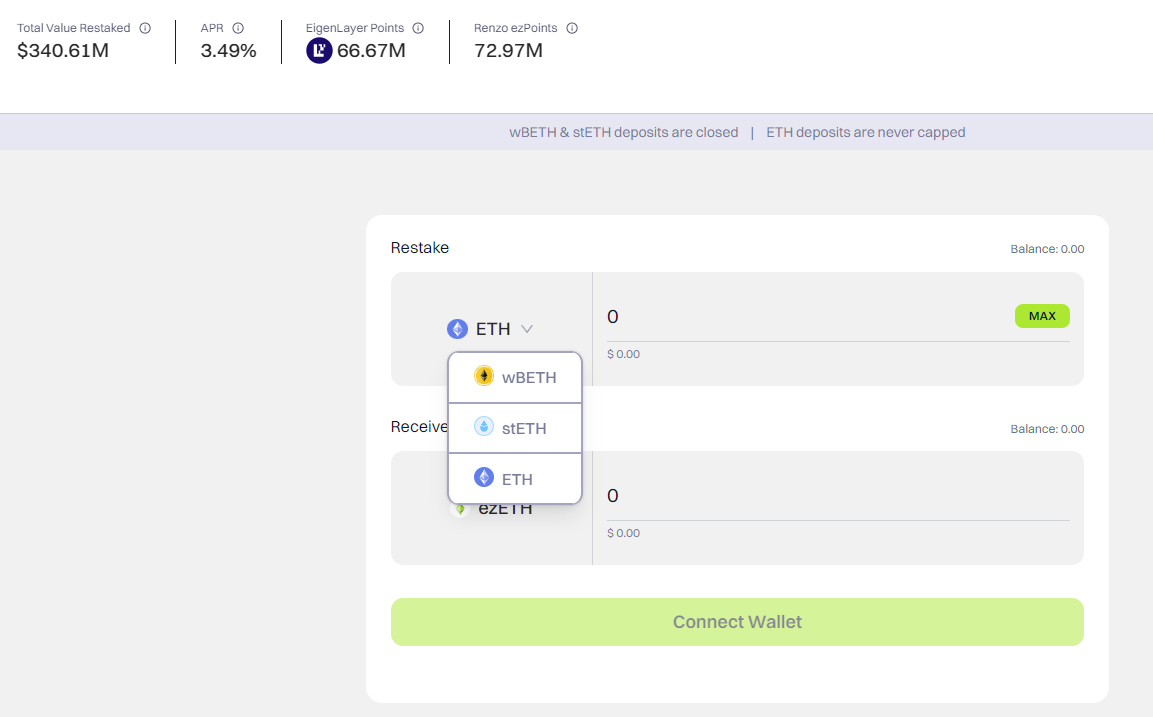The image size is (1153, 717).
Task: Click the wBETH coin icon in dropdown
Action: [484, 376]
